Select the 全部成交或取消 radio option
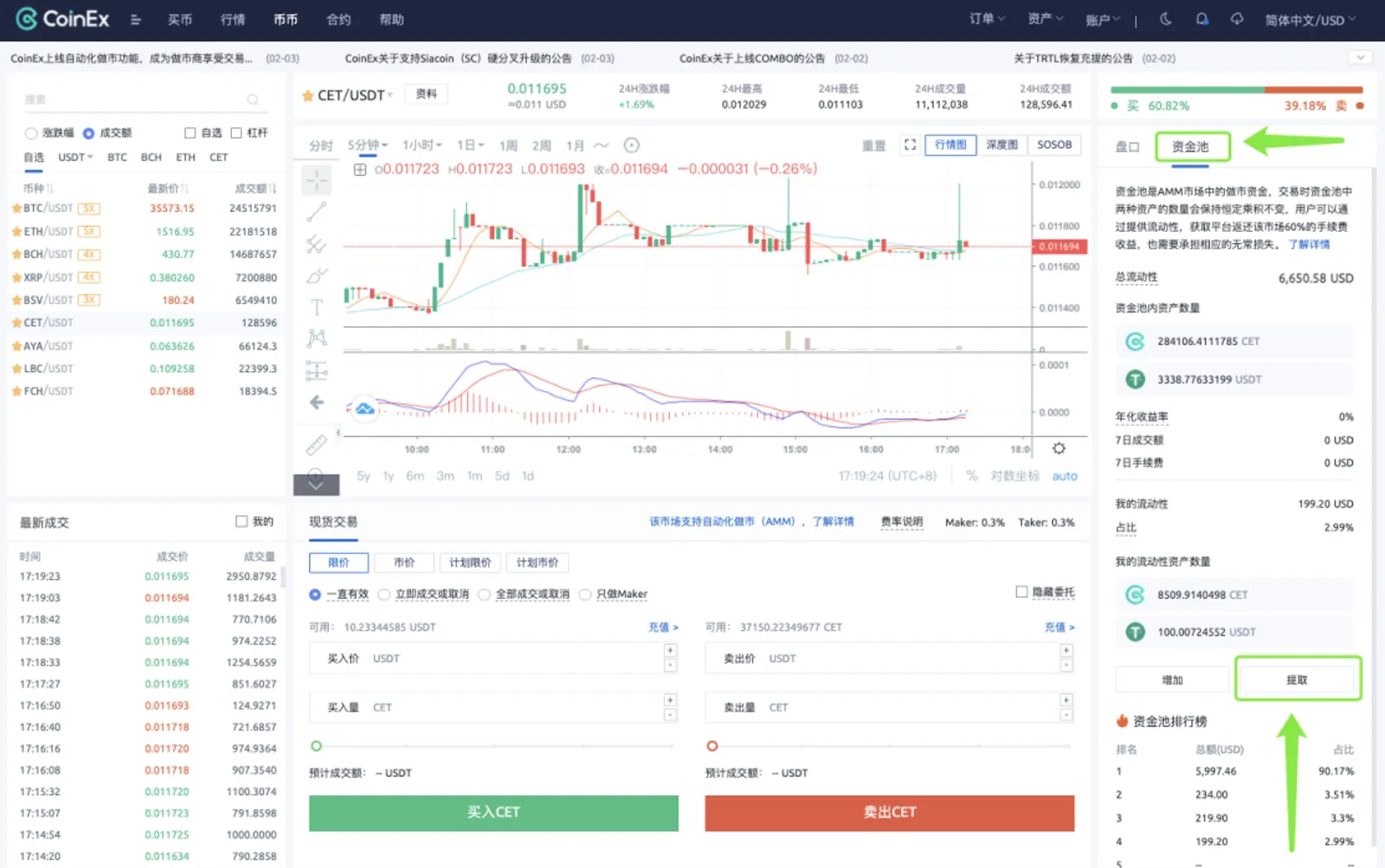The height and width of the screenshot is (868, 1385). [x=485, y=595]
